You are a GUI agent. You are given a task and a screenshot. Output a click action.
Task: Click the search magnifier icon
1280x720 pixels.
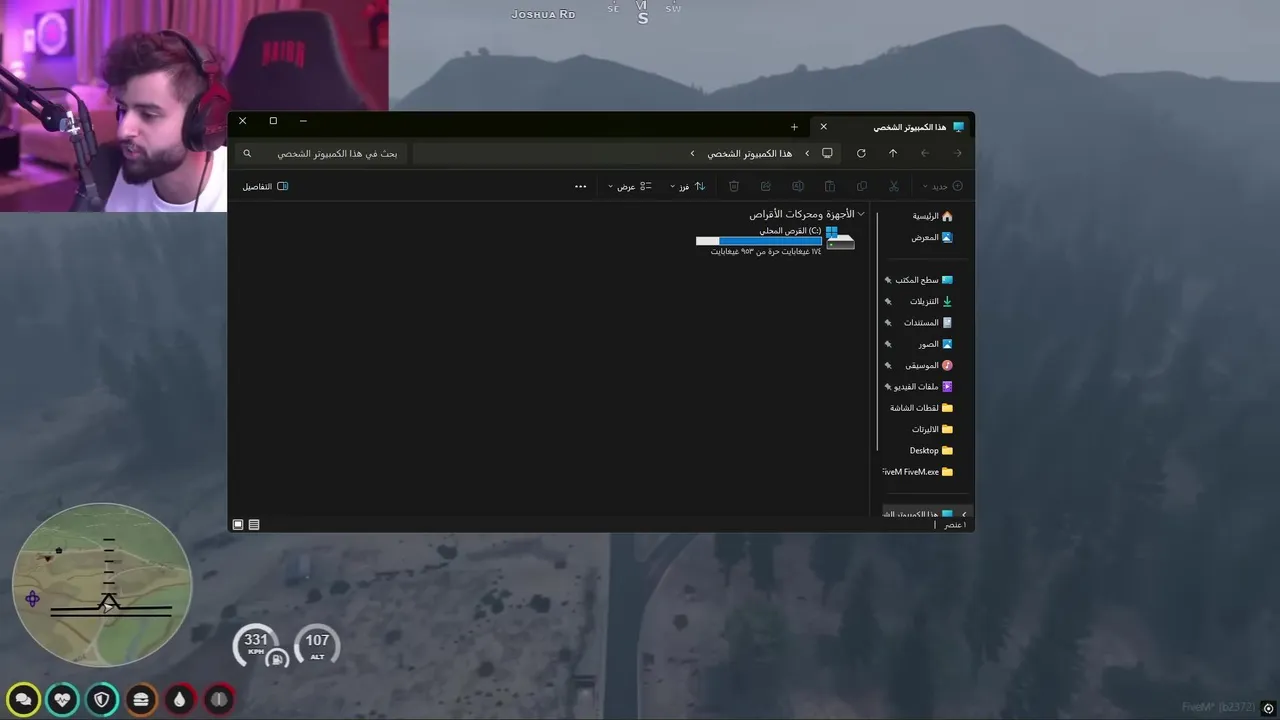point(247,153)
